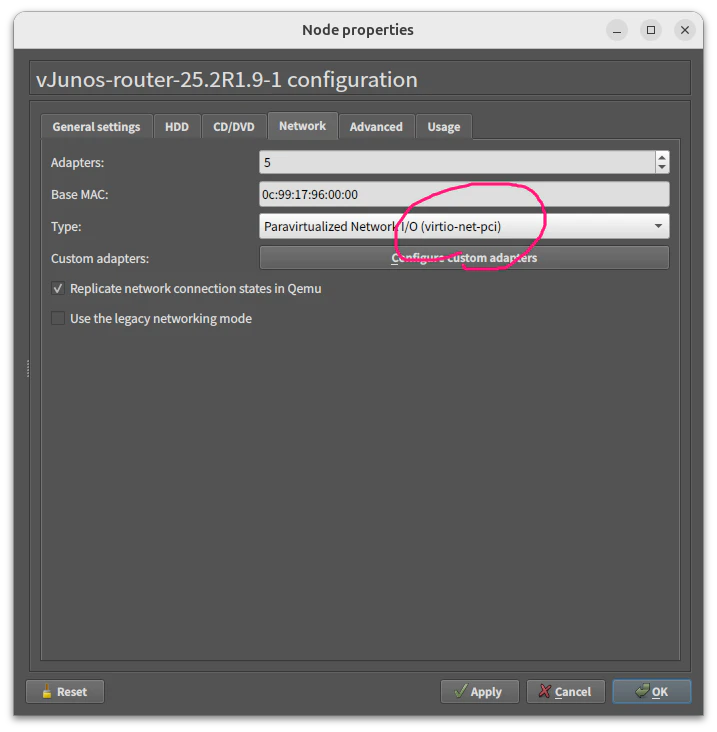Click the Reset button with broom icon

pos(65,691)
